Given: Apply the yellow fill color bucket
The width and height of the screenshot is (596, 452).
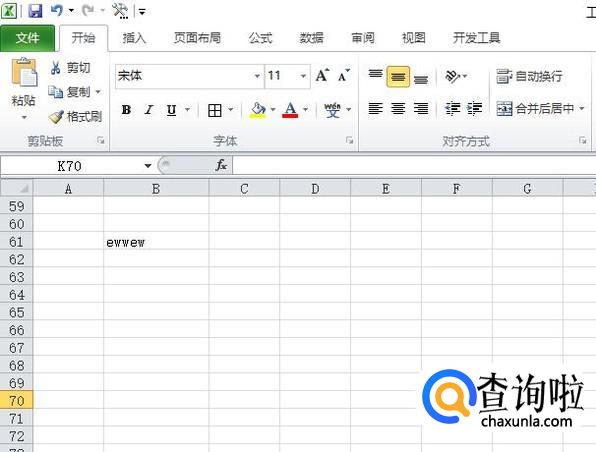Looking at the screenshot, I should pyautogui.click(x=257, y=110).
